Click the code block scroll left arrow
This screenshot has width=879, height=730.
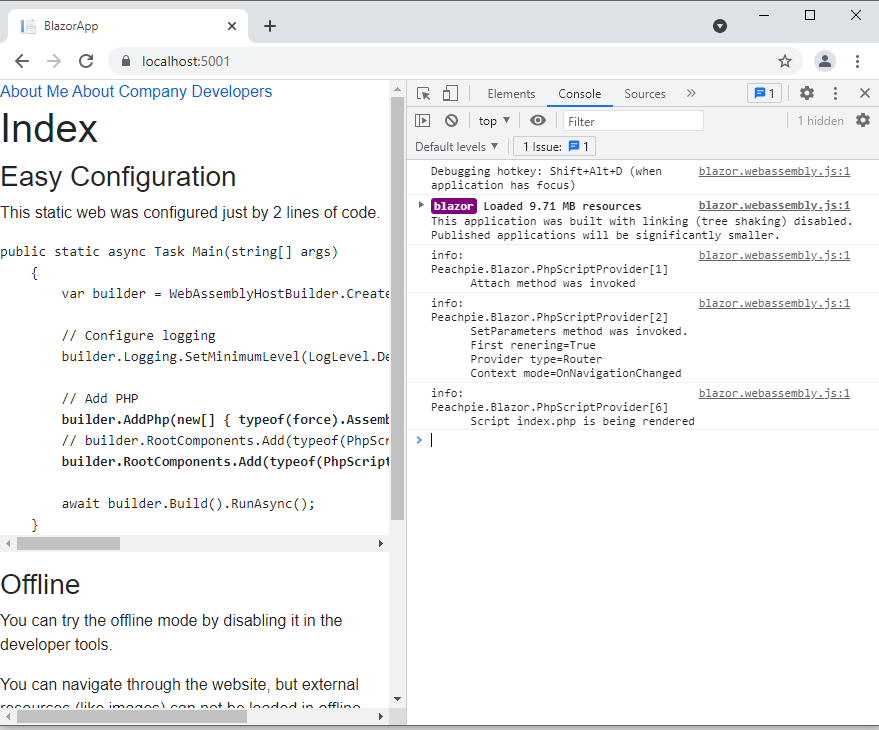coord(8,543)
